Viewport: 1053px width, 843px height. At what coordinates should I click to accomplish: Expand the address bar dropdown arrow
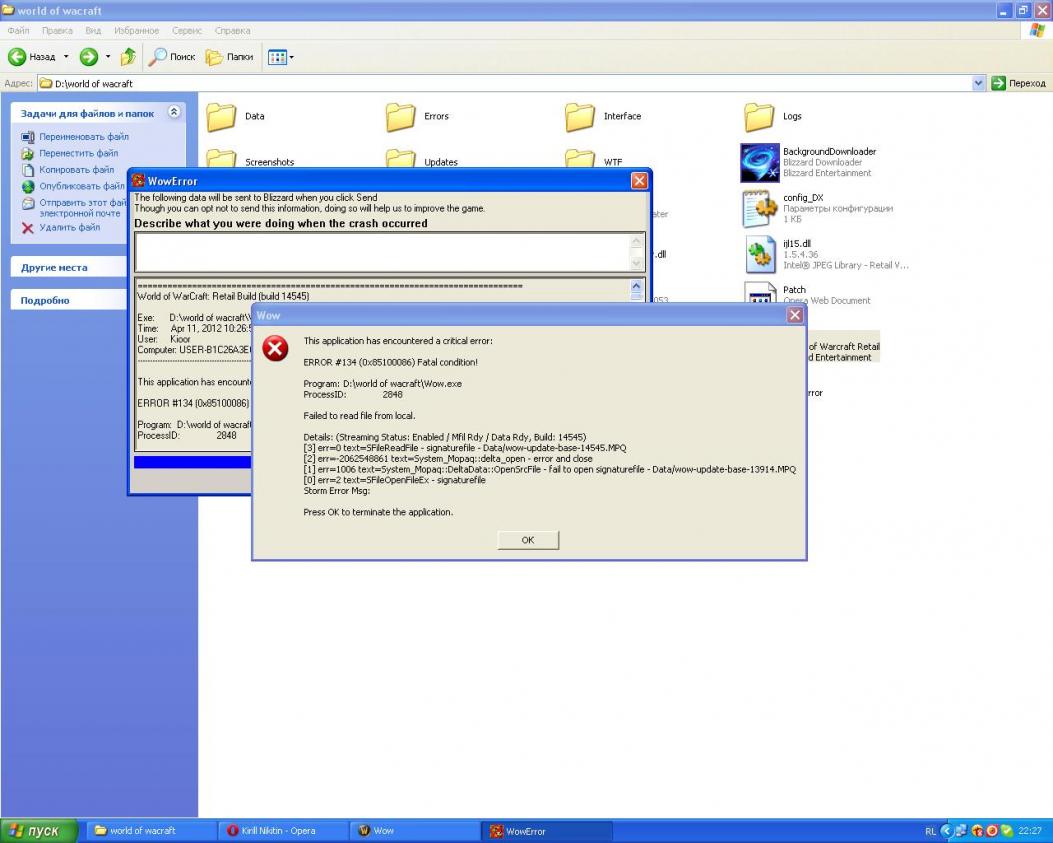click(x=978, y=84)
